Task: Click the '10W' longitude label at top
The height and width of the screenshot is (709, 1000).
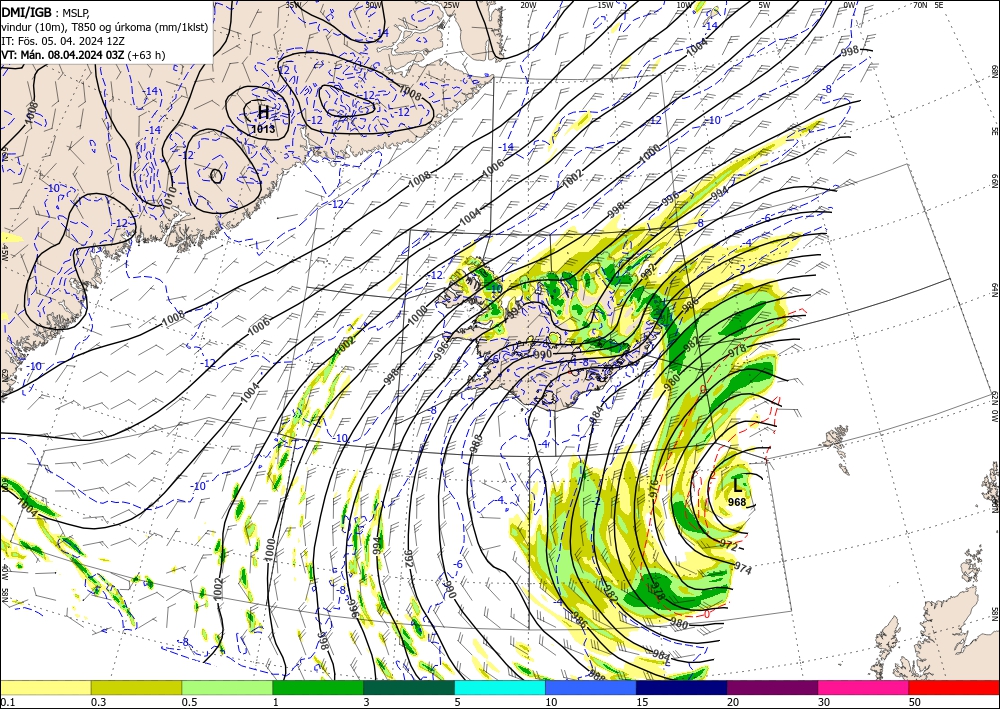Action: [x=684, y=5]
